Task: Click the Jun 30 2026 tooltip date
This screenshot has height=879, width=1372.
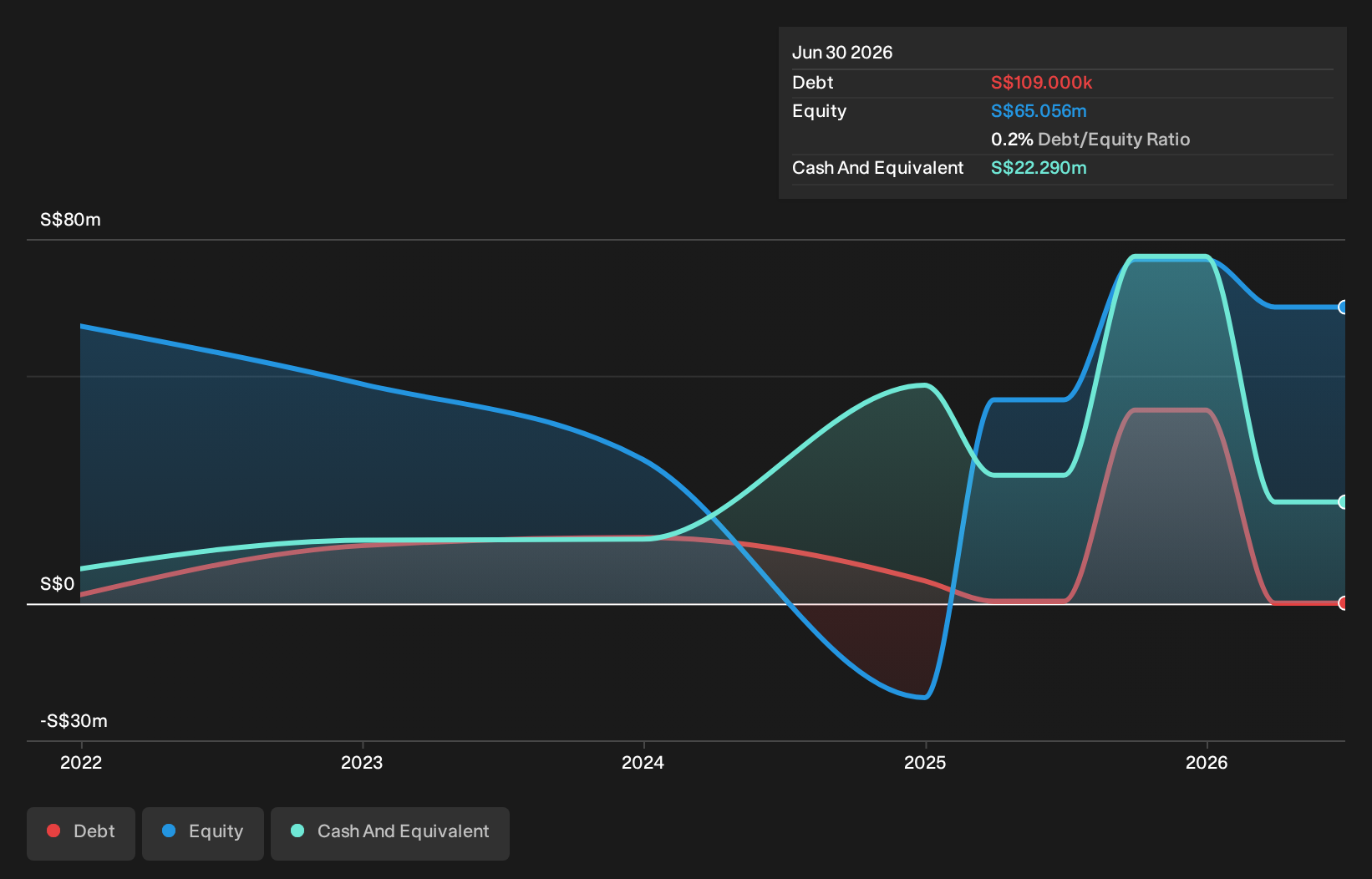Action: coord(842,53)
